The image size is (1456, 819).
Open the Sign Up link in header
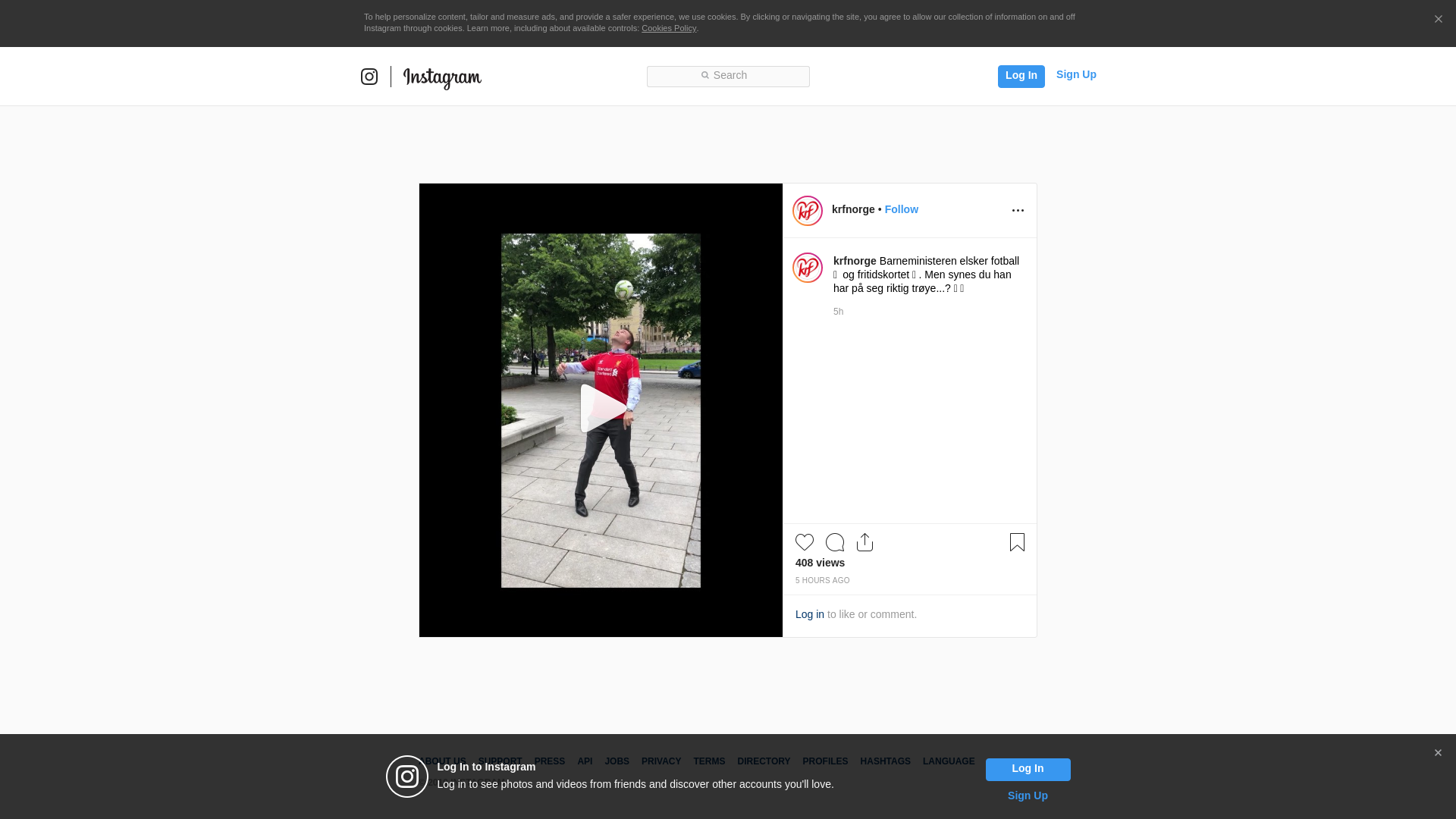[x=1076, y=74]
